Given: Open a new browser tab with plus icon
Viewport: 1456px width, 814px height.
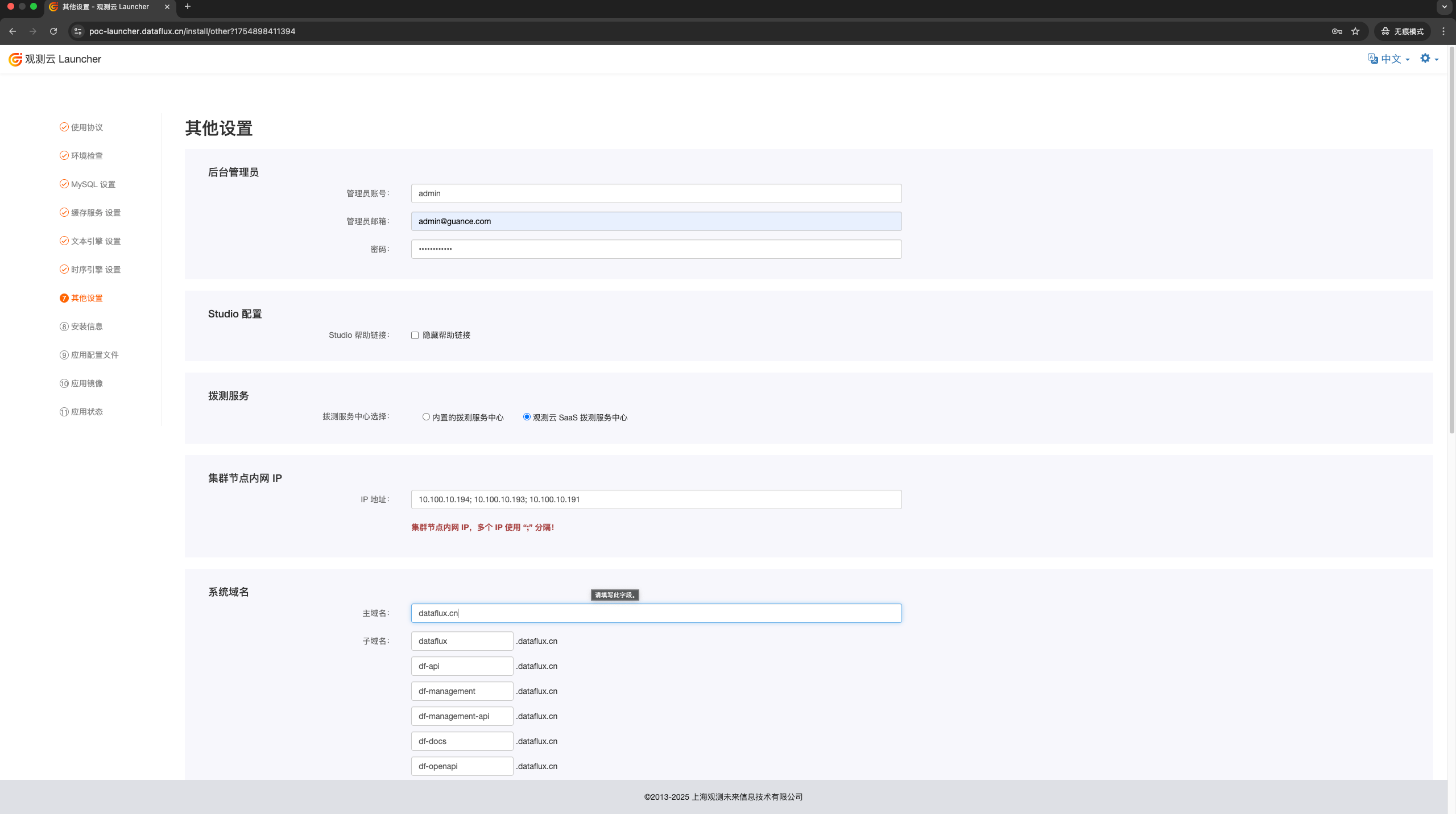Looking at the screenshot, I should 188,7.
